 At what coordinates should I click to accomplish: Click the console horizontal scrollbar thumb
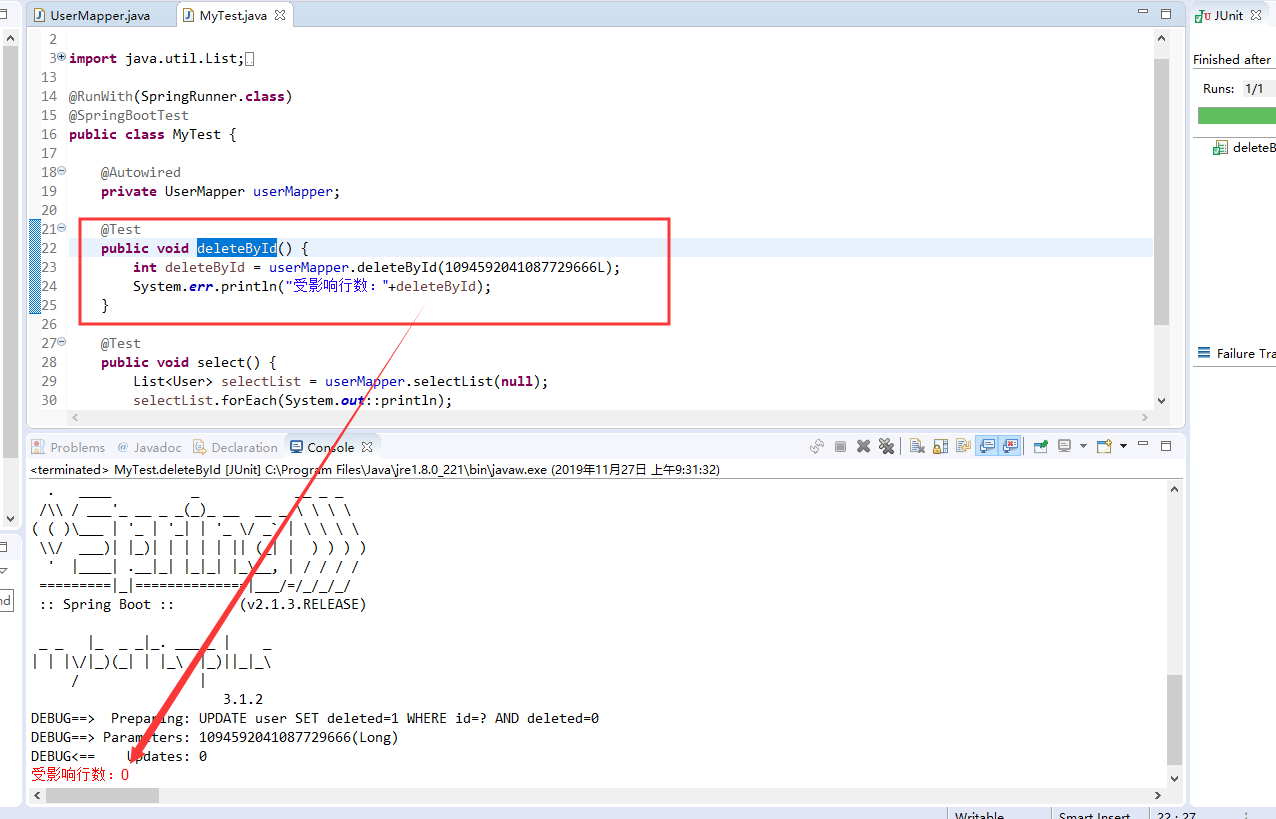tap(102, 796)
